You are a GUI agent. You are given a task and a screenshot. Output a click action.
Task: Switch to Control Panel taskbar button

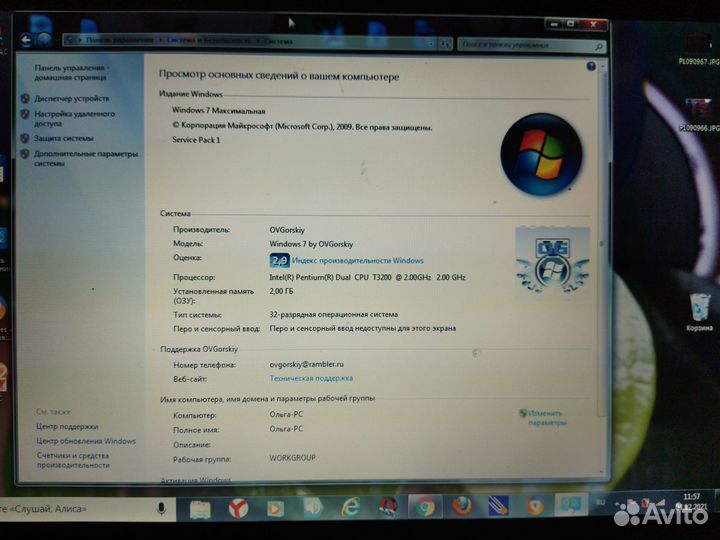tap(570, 505)
